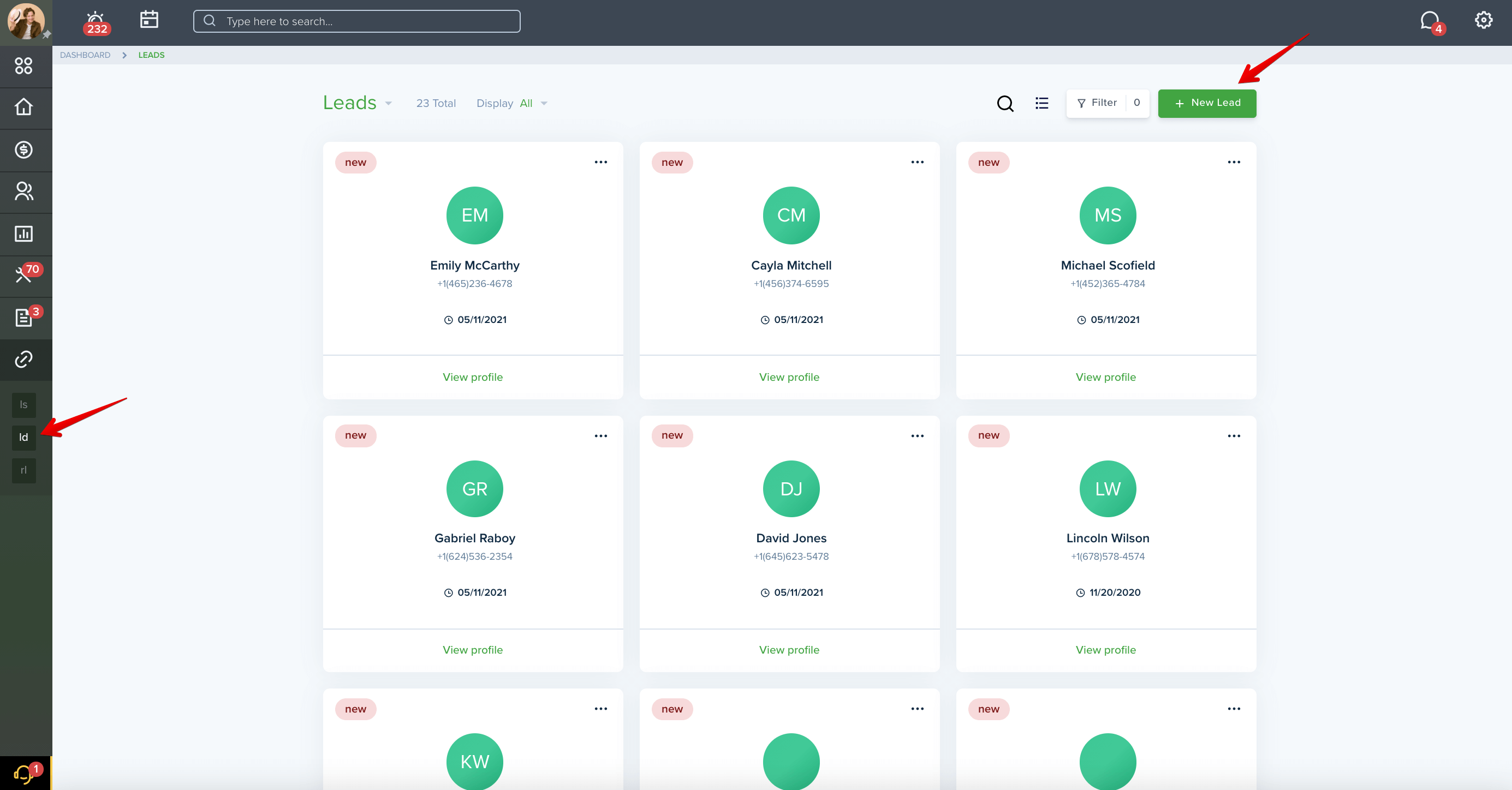Open the three-dot menu on David Jones card
1512x790 pixels.
(x=917, y=436)
